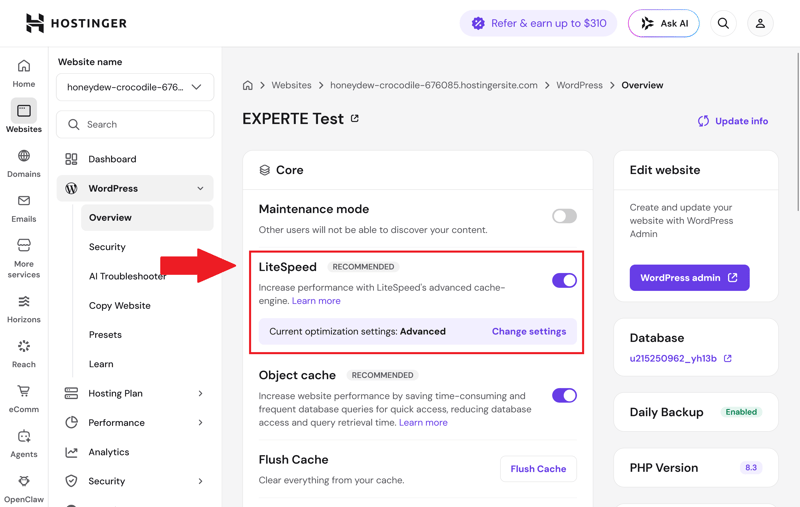This screenshot has height=507, width=800.
Task: Click the Analytics chart icon
Action: pos(71,452)
